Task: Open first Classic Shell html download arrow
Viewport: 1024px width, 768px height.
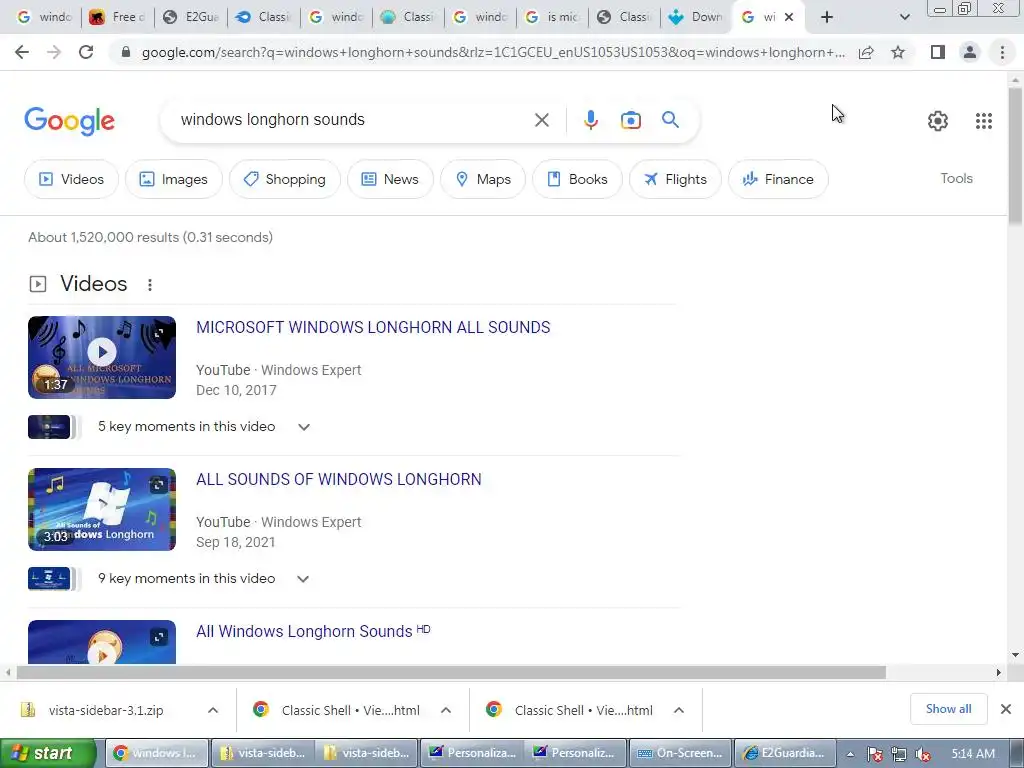Action: point(446,710)
